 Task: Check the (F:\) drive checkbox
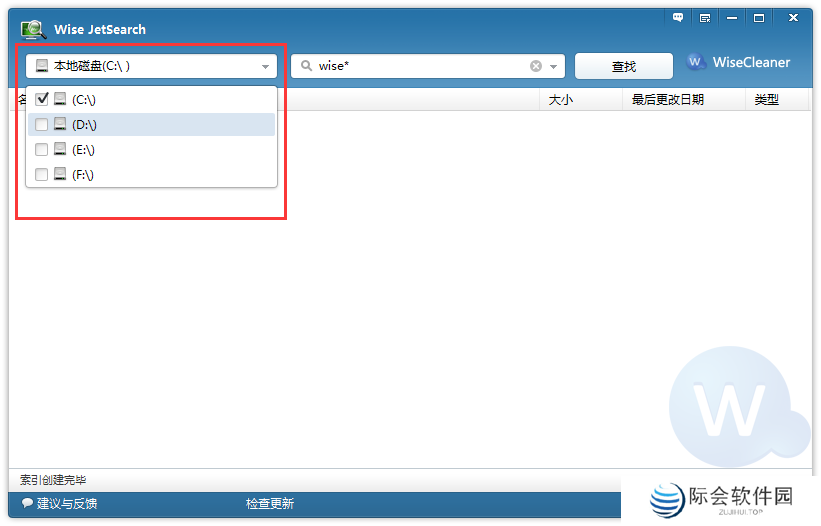click(x=41, y=174)
